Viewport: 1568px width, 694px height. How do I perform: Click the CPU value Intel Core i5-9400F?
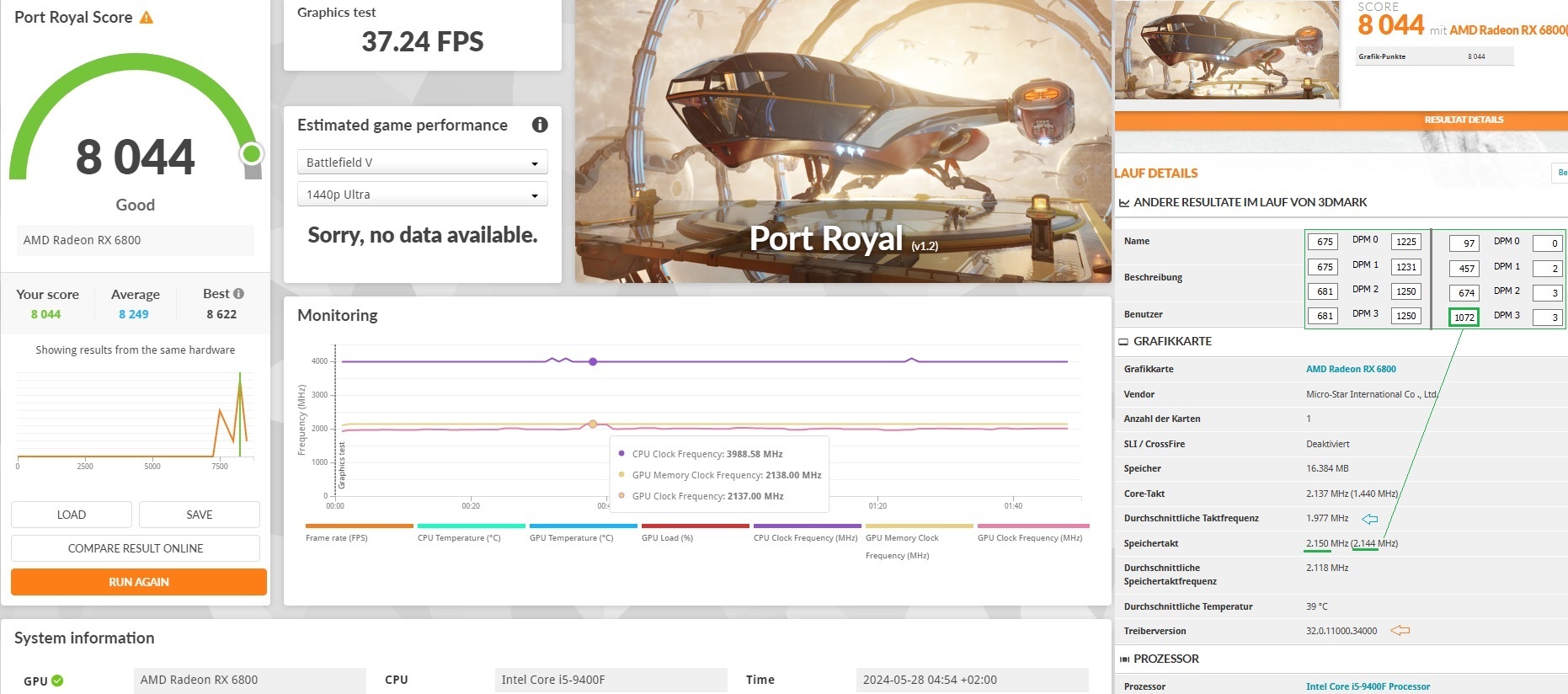pyautogui.click(x=611, y=680)
